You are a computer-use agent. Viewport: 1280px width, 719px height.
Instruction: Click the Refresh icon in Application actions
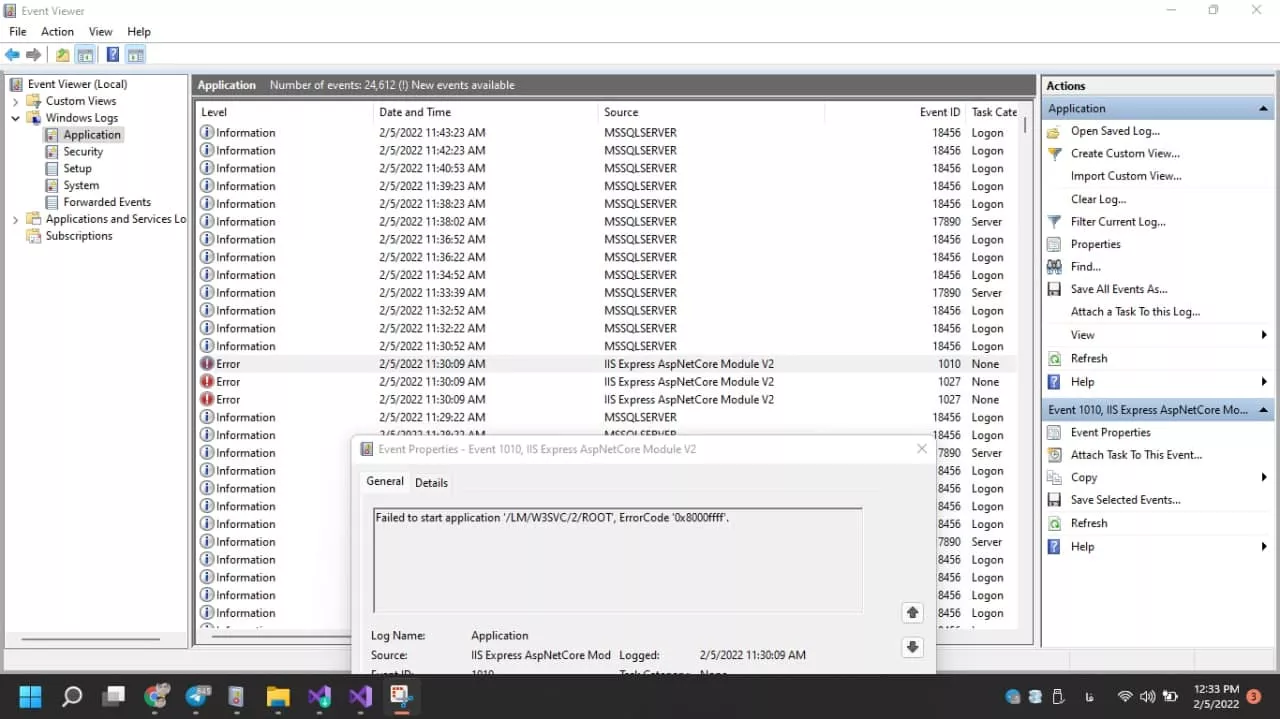pyautogui.click(x=1054, y=358)
